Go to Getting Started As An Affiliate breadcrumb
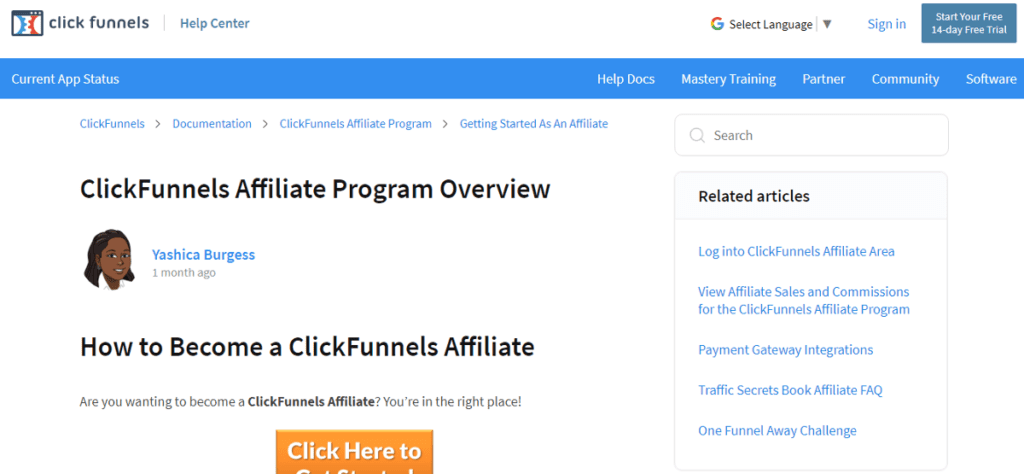The height and width of the screenshot is (474, 1024). (x=534, y=123)
